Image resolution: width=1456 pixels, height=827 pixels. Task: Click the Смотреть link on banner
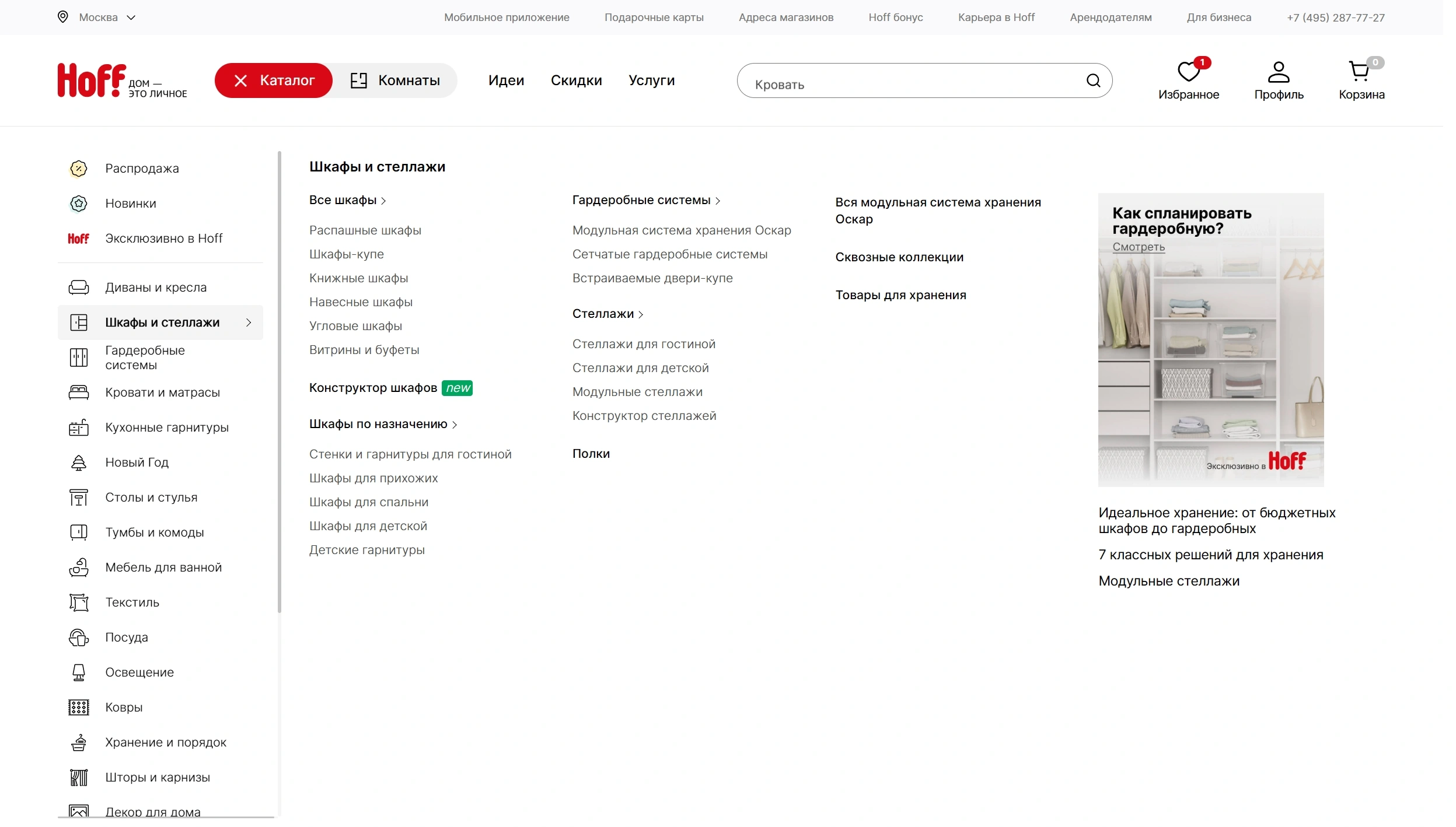(x=1138, y=247)
